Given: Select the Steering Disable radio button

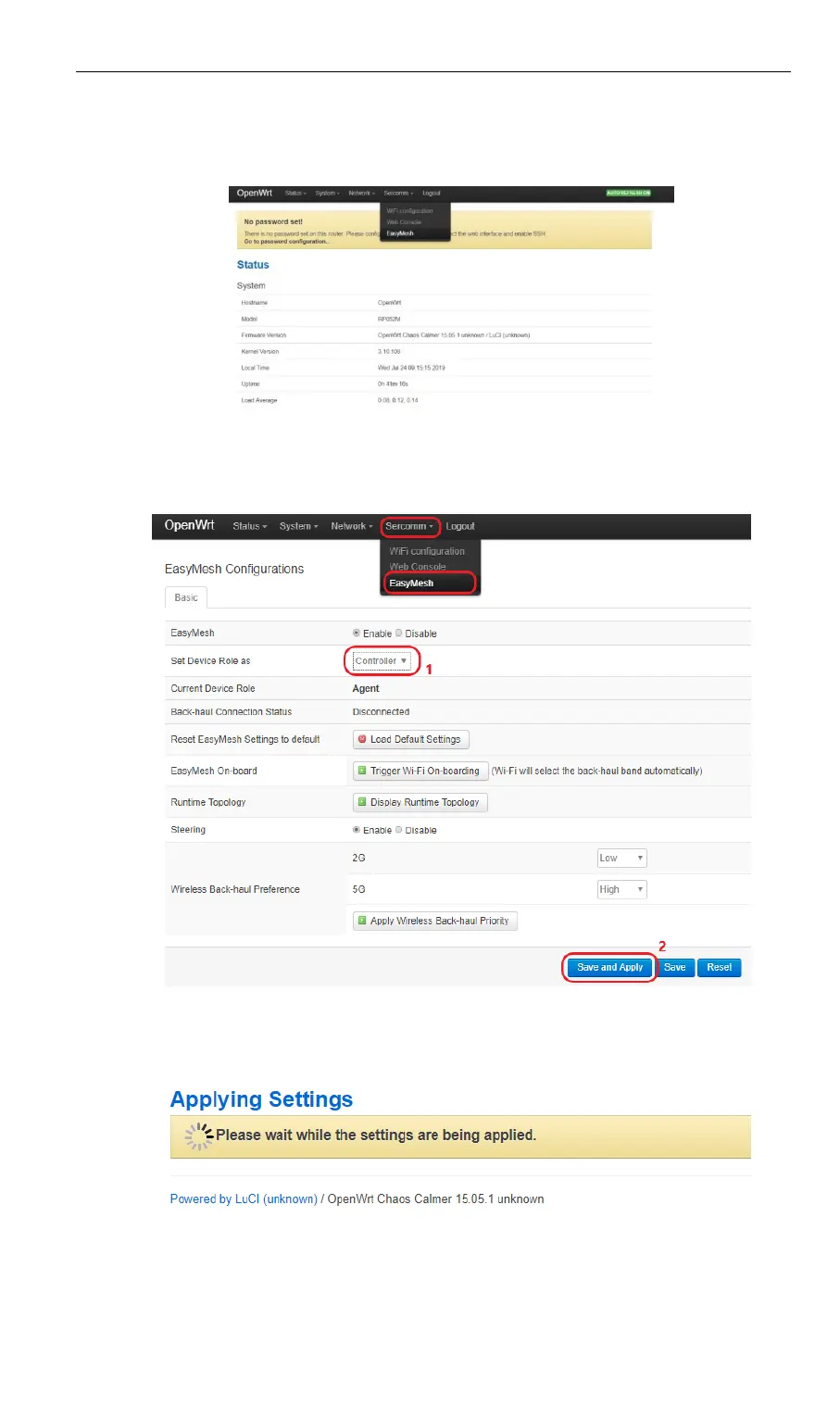Looking at the screenshot, I should [399, 830].
